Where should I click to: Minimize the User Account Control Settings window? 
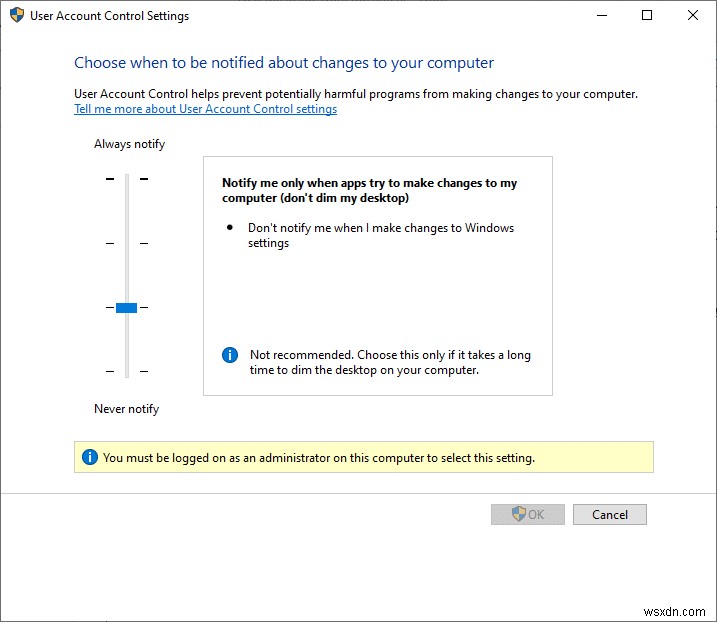click(x=602, y=15)
